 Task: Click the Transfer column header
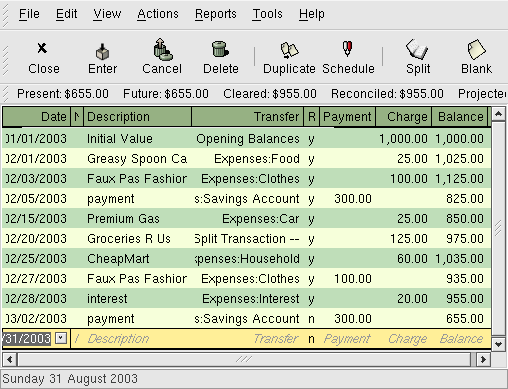click(x=247, y=117)
